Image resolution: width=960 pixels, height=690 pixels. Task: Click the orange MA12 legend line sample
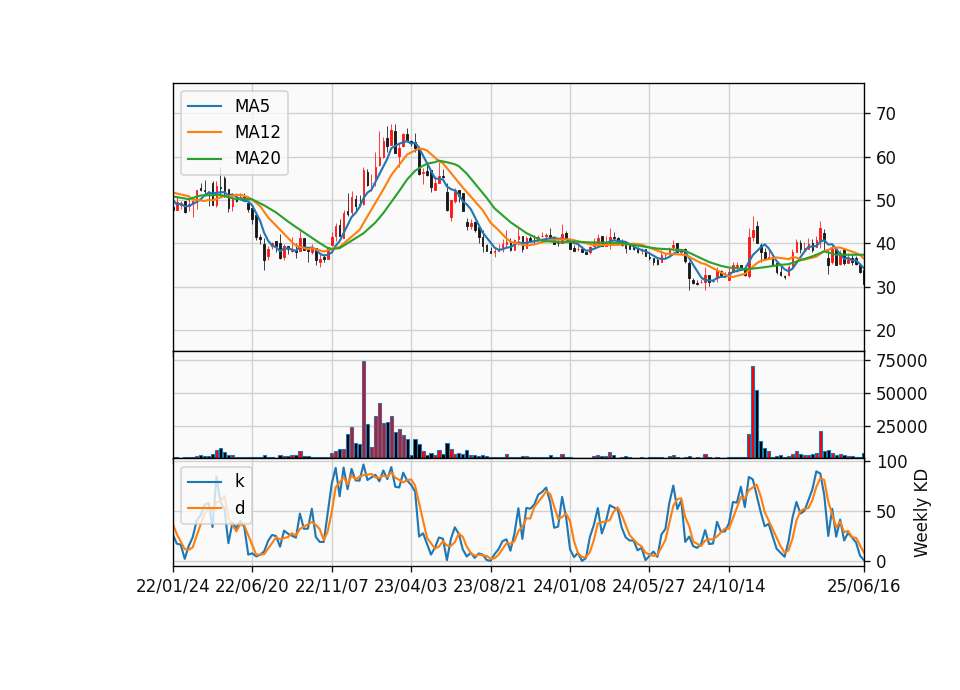tap(204, 132)
